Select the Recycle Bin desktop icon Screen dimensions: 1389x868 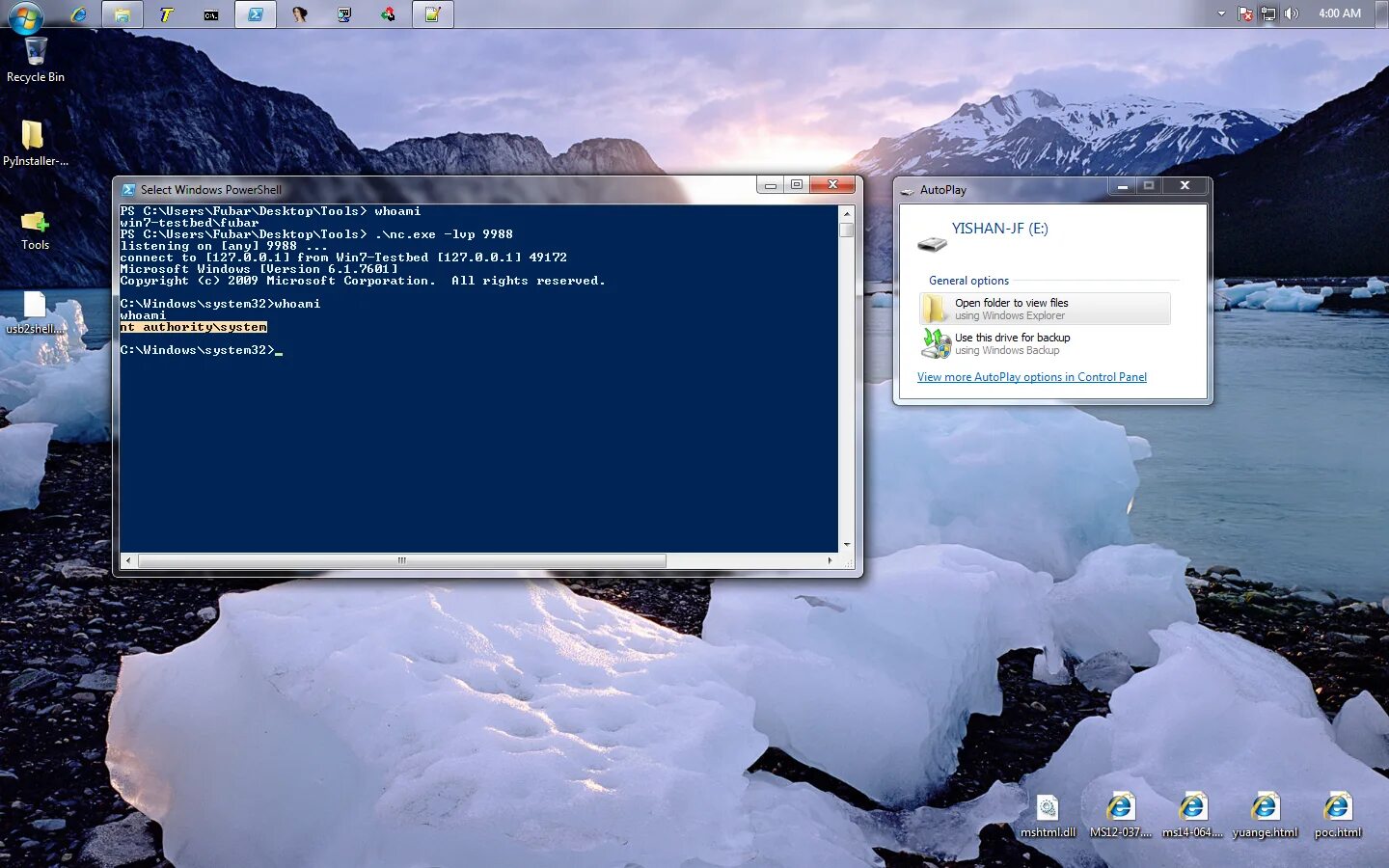point(36,60)
